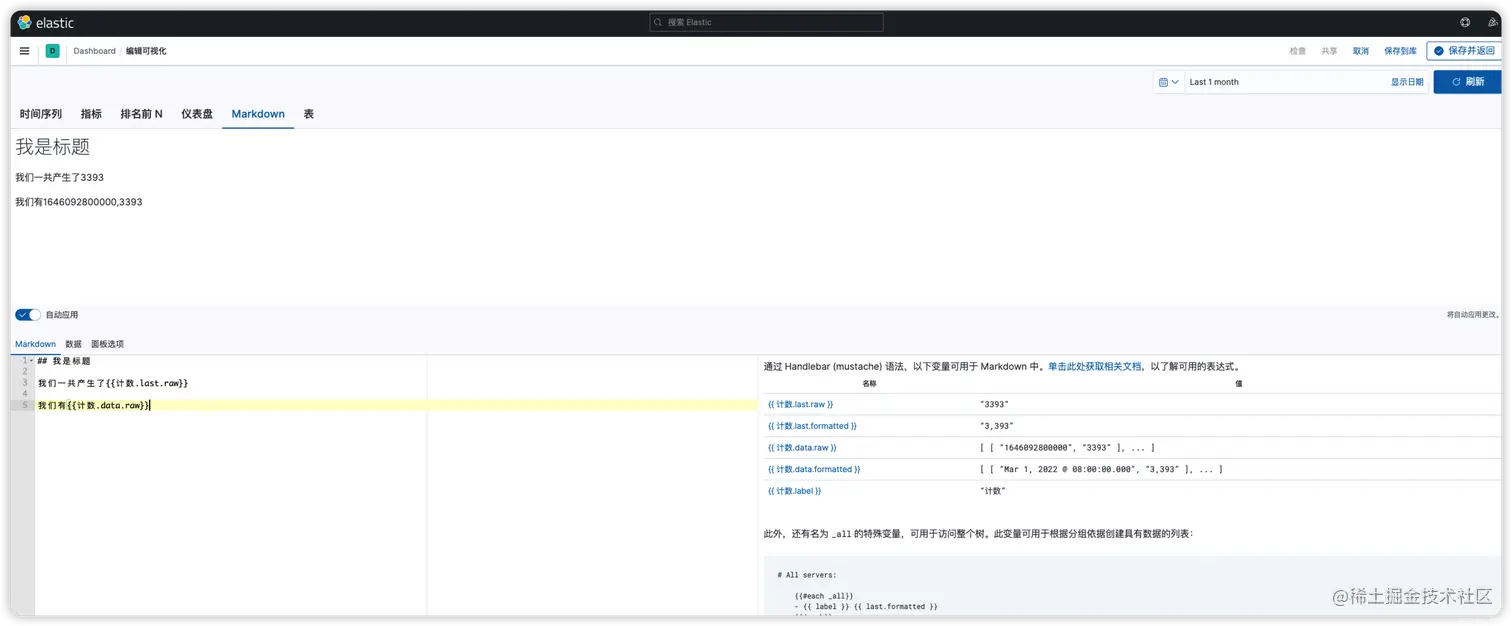Insert variable {{ 计数.last.formatted }}
Image resolution: width=1512 pixels, height=626 pixels.
pyautogui.click(x=812, y=426)
